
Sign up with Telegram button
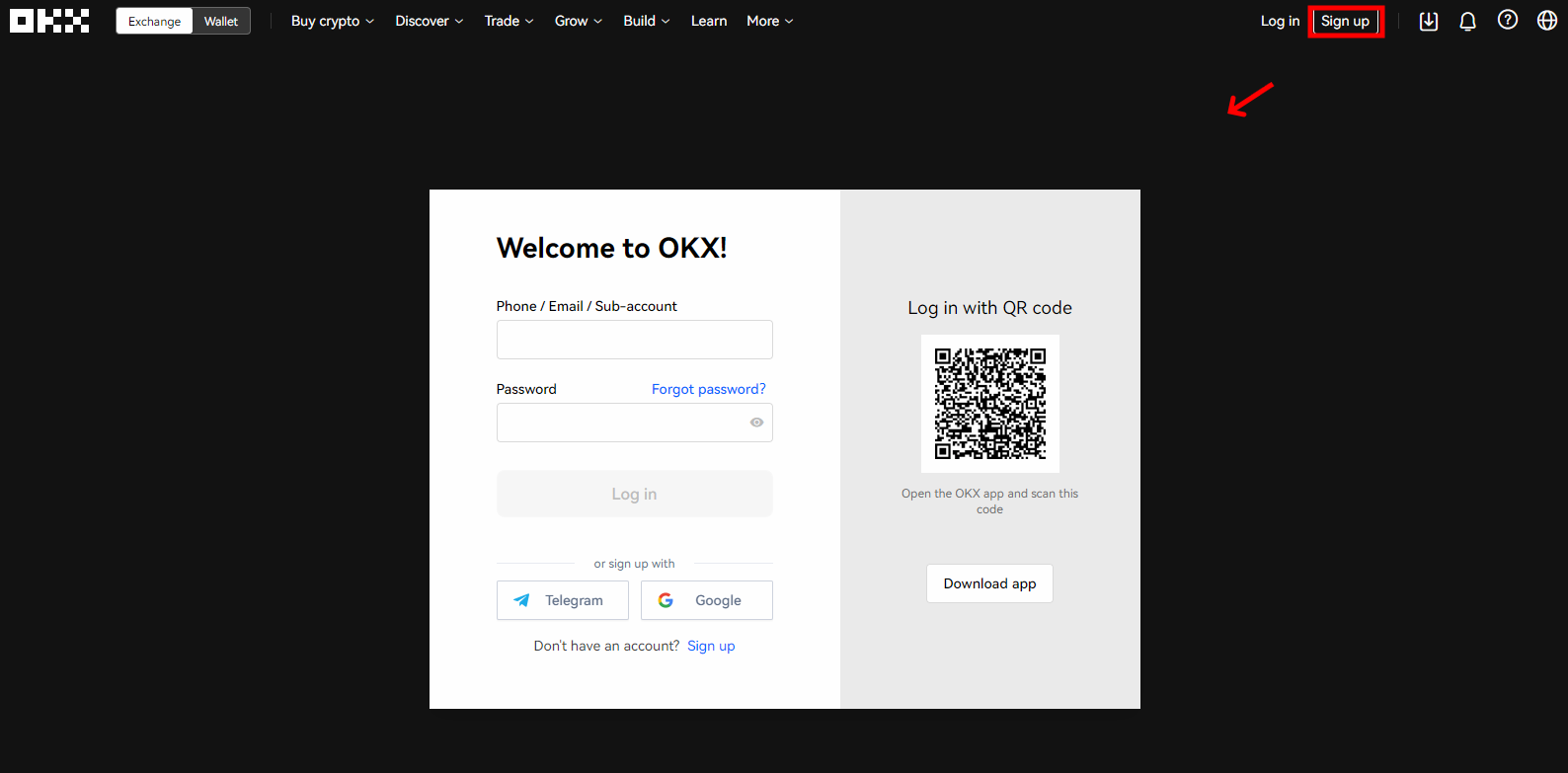563,600
